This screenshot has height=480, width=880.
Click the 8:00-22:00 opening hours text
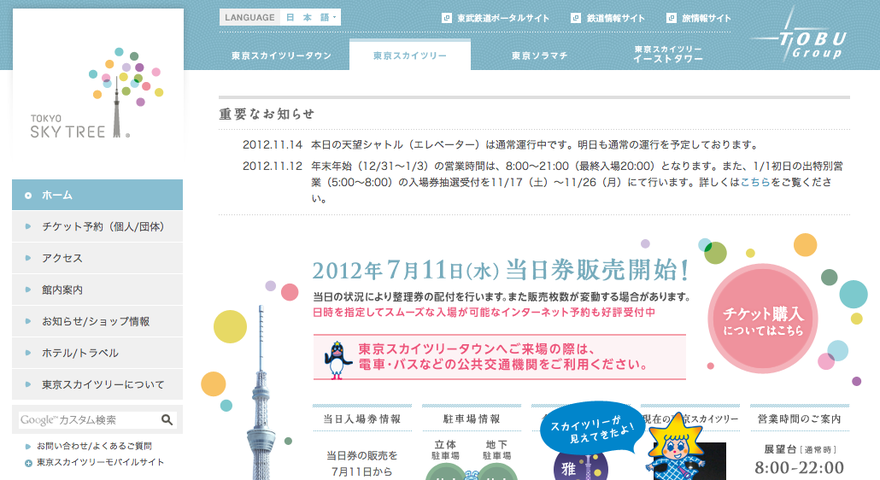(x=799, y=467)
